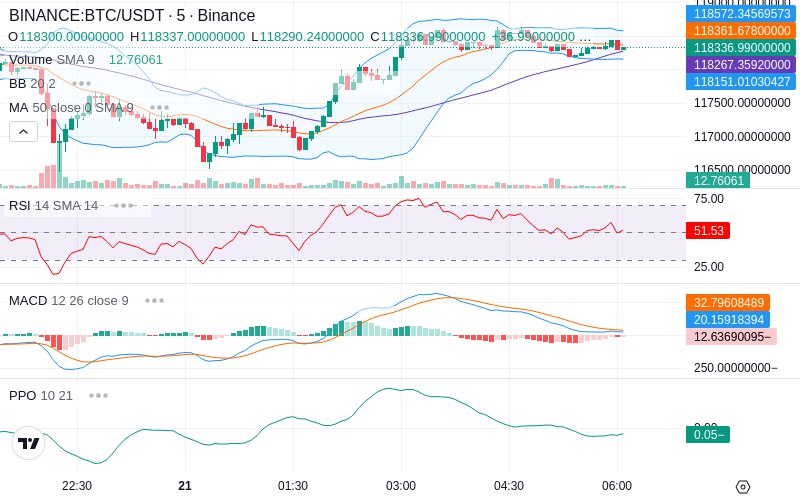Viewport: 800px width, 500px height.
Task: Open more options for MA 50 indicator
Action: [x=159, y=108]
